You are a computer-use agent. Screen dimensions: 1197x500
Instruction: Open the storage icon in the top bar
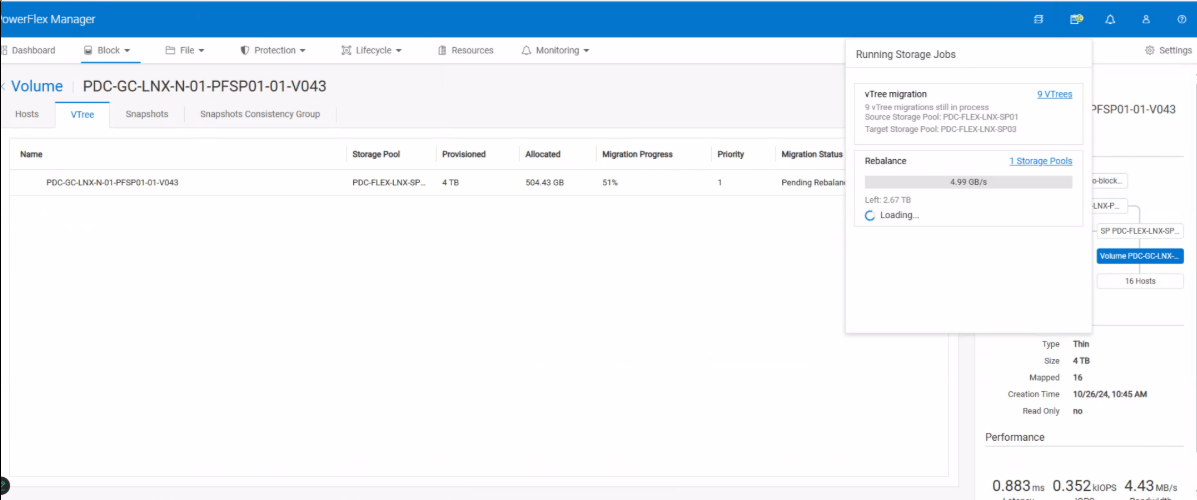click(1038, 20)
